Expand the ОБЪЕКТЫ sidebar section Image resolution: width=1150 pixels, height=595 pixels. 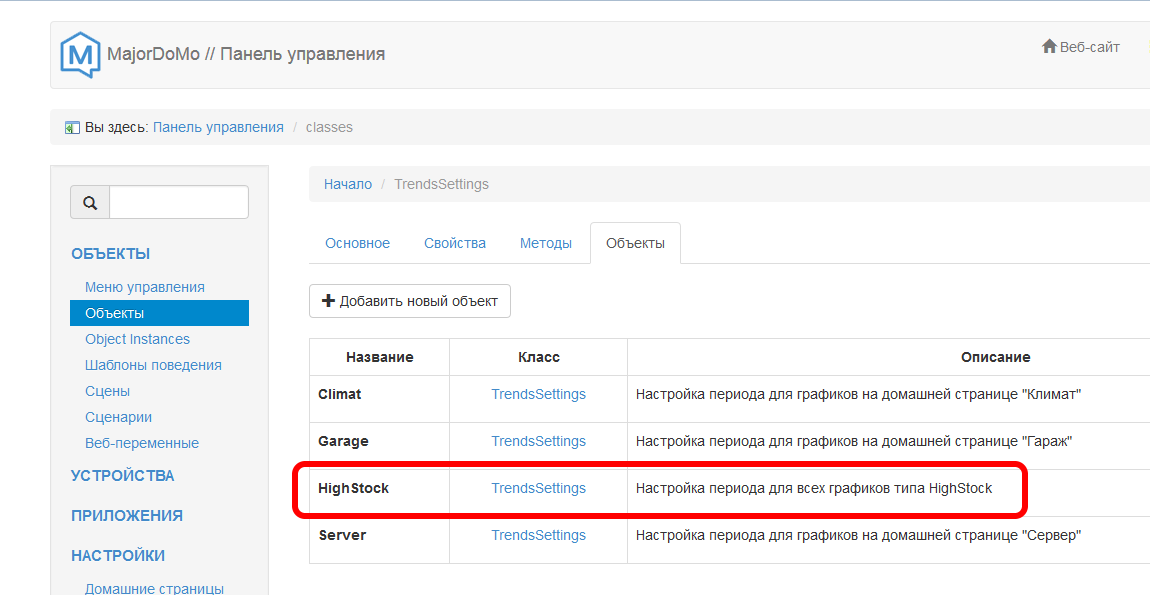111,254
